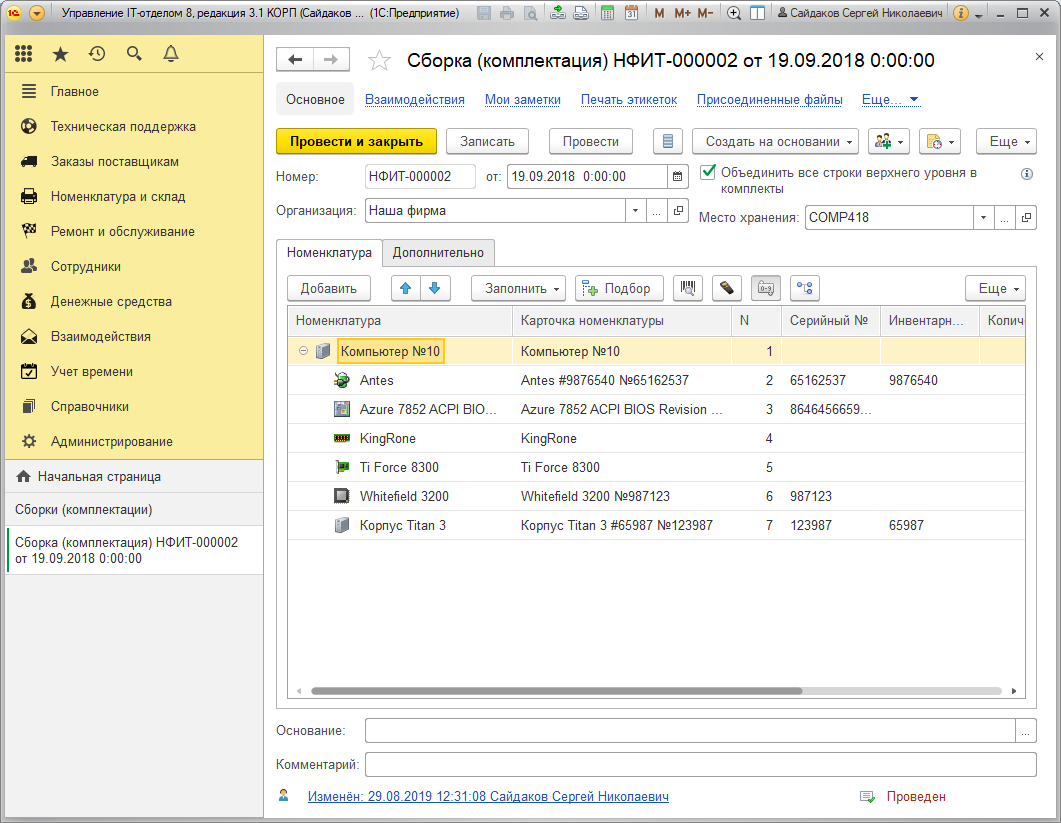The height and width of the screenshot is (823, 1061).
Task: Open the main command bar Еще menu
Action: (1006, 141)
